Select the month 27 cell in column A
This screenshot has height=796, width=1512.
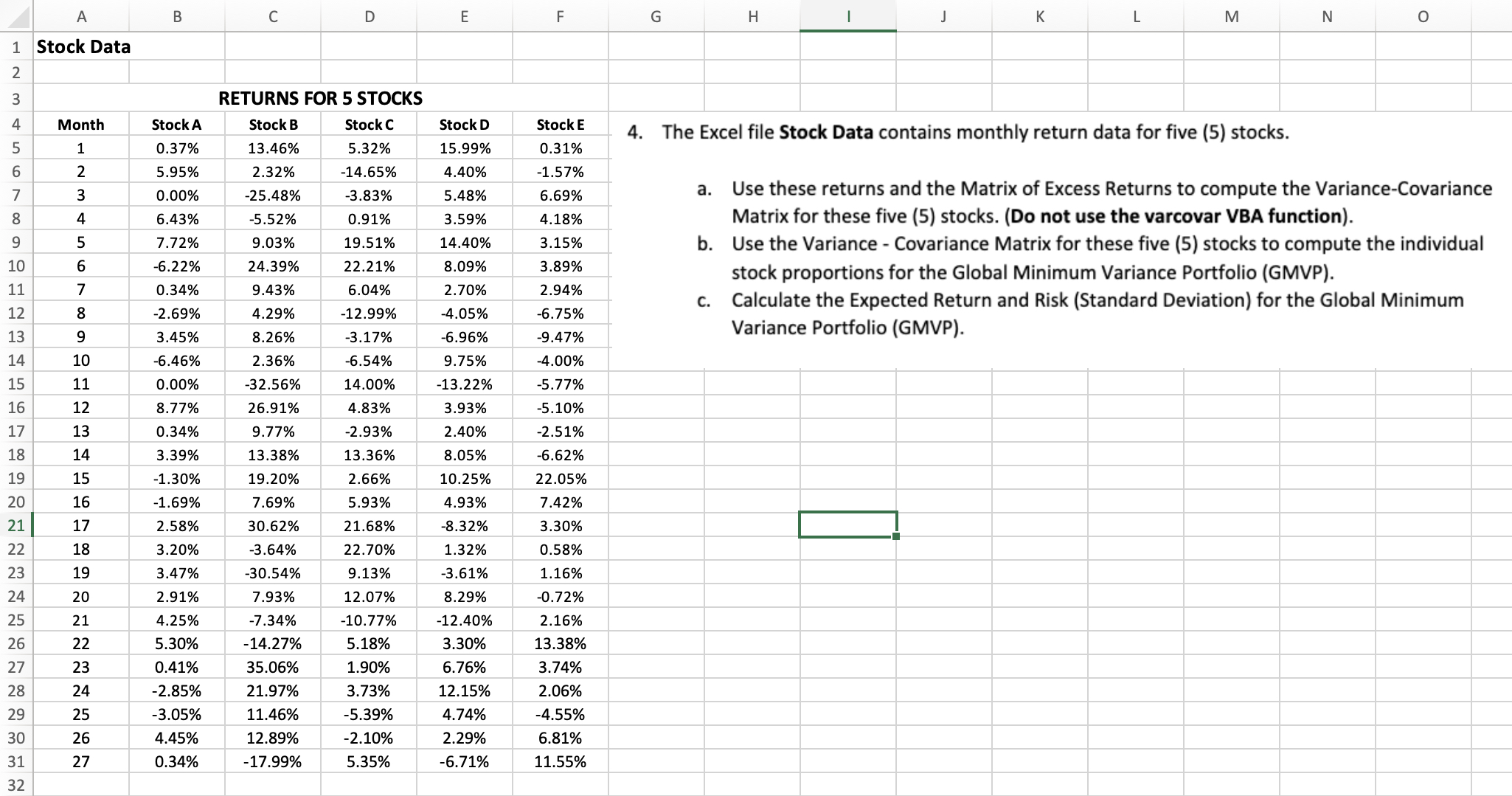point(81,761)
